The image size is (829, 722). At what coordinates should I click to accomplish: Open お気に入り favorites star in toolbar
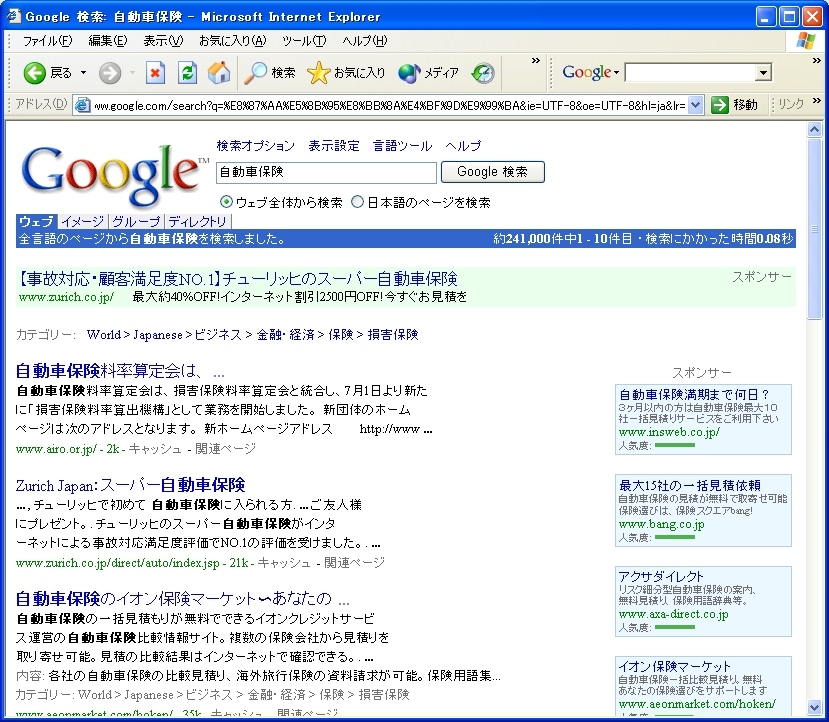(x=318, y=73)
